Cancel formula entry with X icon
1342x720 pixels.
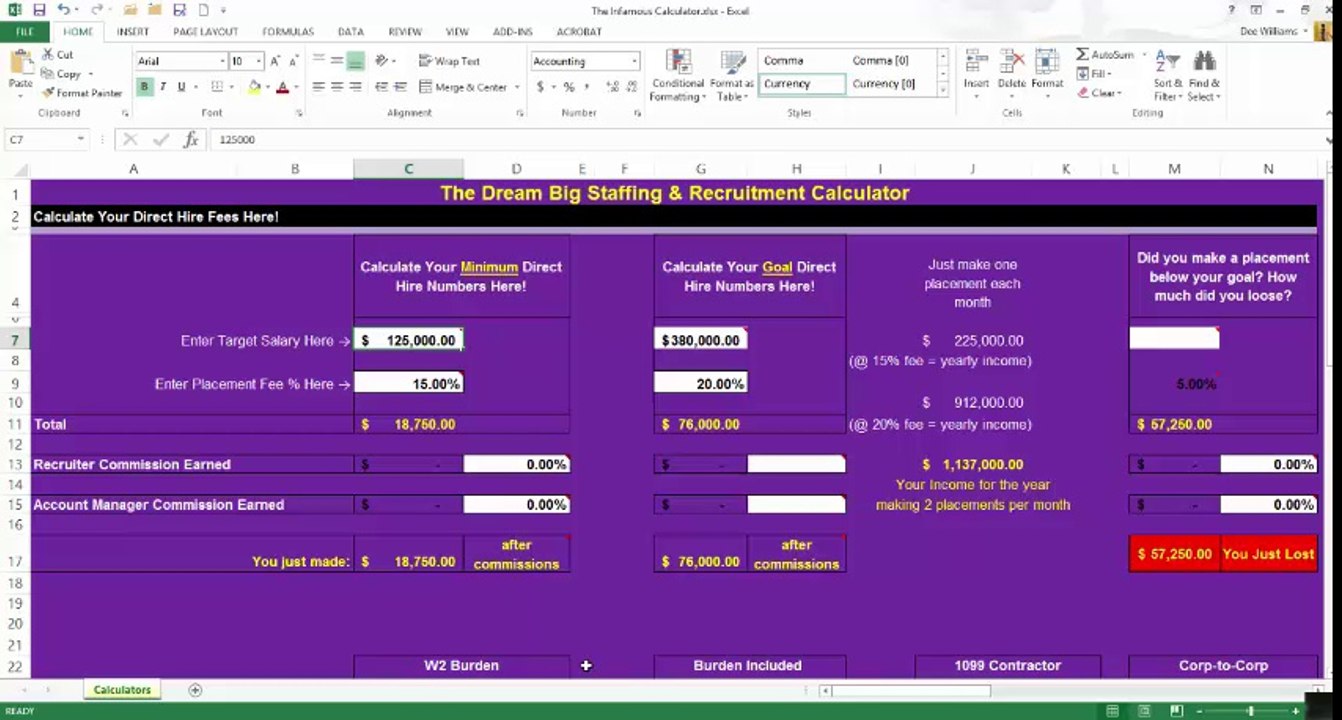[x=130, y=140]
